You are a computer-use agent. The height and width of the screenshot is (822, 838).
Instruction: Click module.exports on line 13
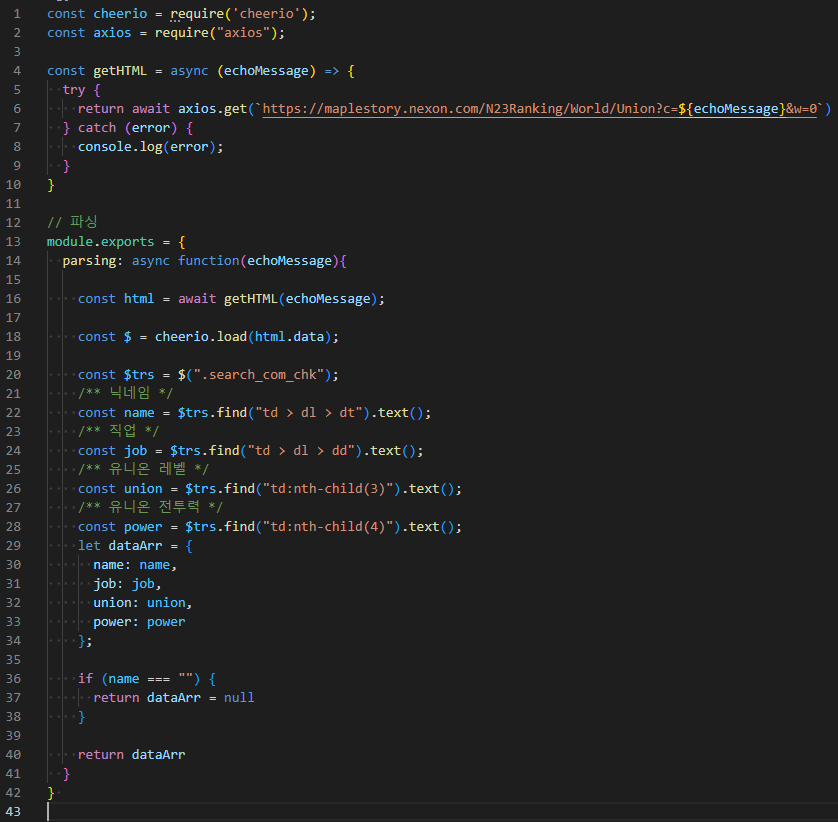[100, 241]
